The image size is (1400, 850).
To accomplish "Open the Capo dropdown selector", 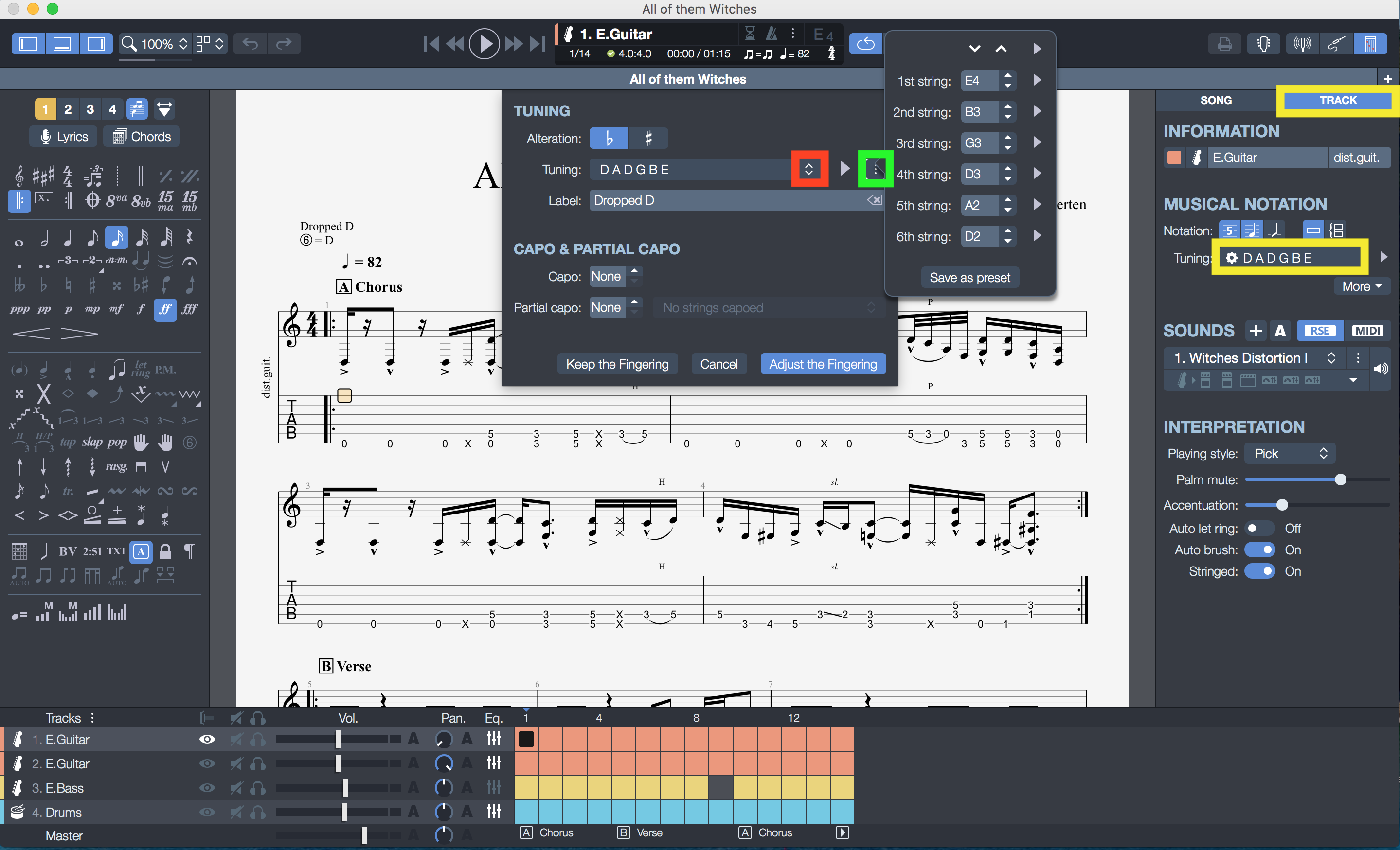I will click(x=613, y=276).
